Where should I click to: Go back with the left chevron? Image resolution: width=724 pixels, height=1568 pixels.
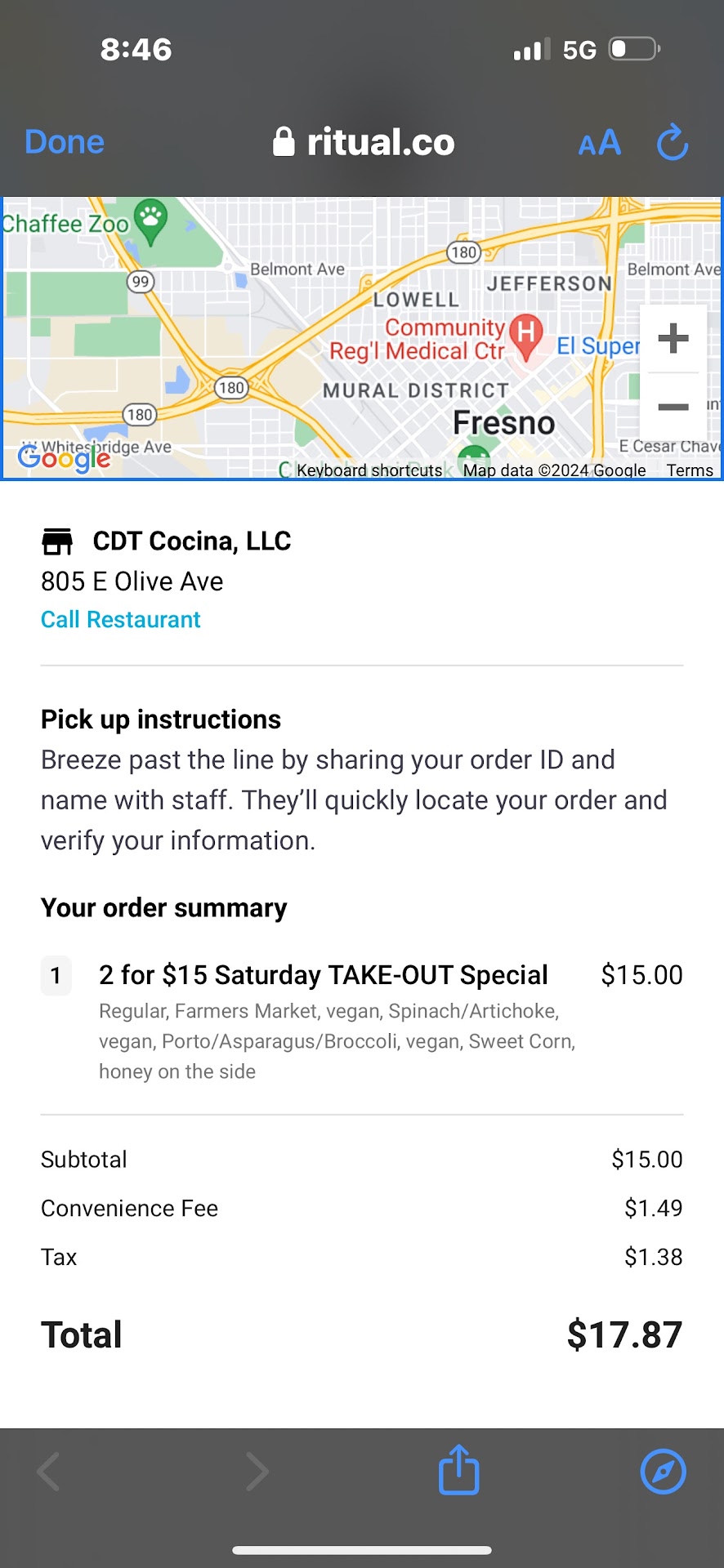click(x=49, y=1472)
